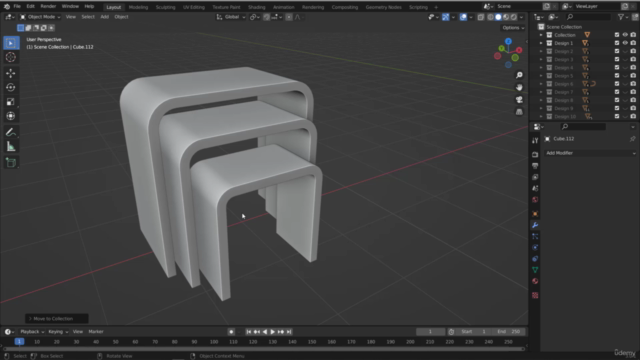This screenshot has height=360, width=640.
Task: Open the Global orientation dropdown
Action: pos(231,17)
